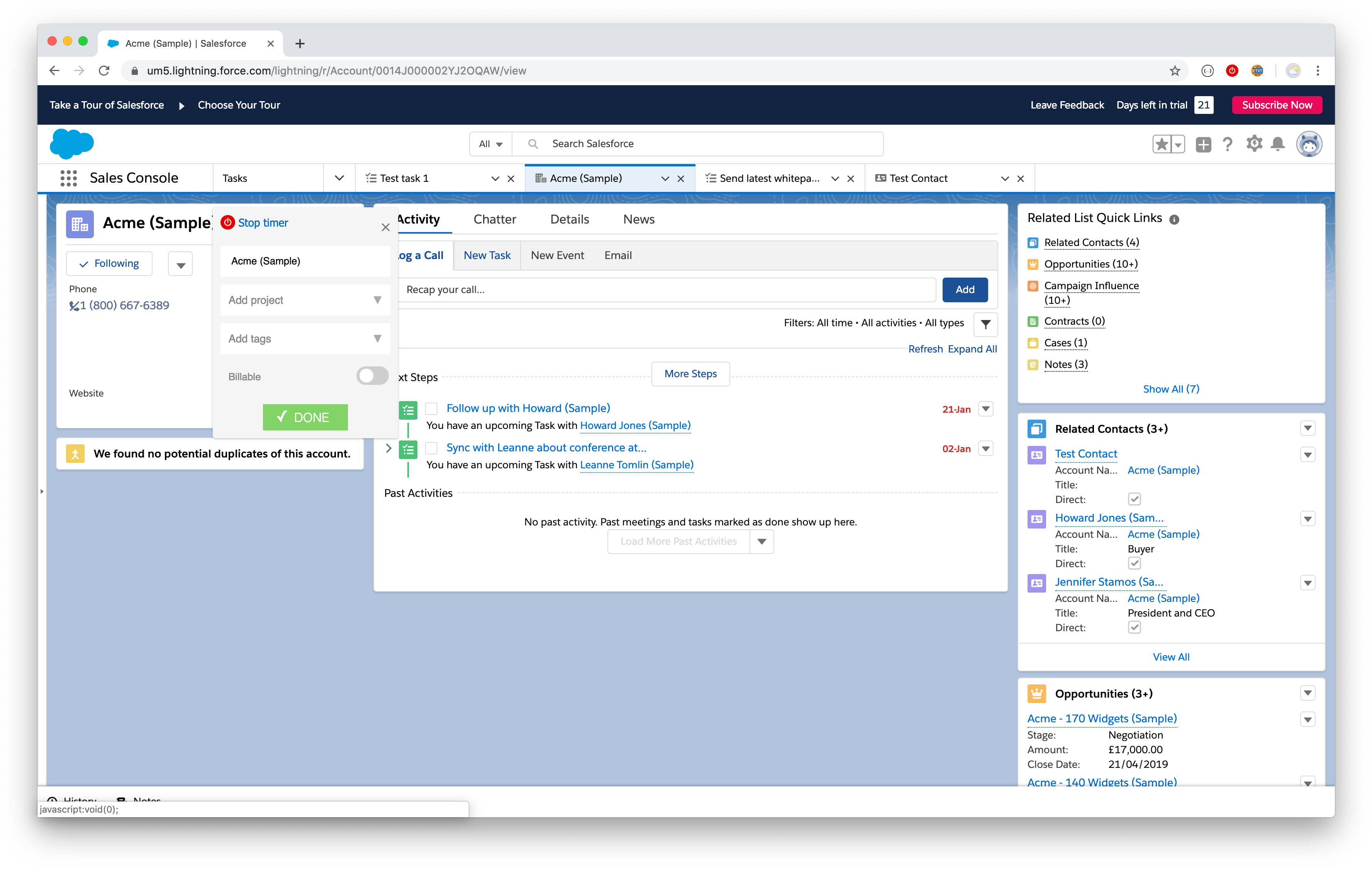This screenshot has width=1372, height=869.
Task: Click the More Steps button
Action: 690,374
